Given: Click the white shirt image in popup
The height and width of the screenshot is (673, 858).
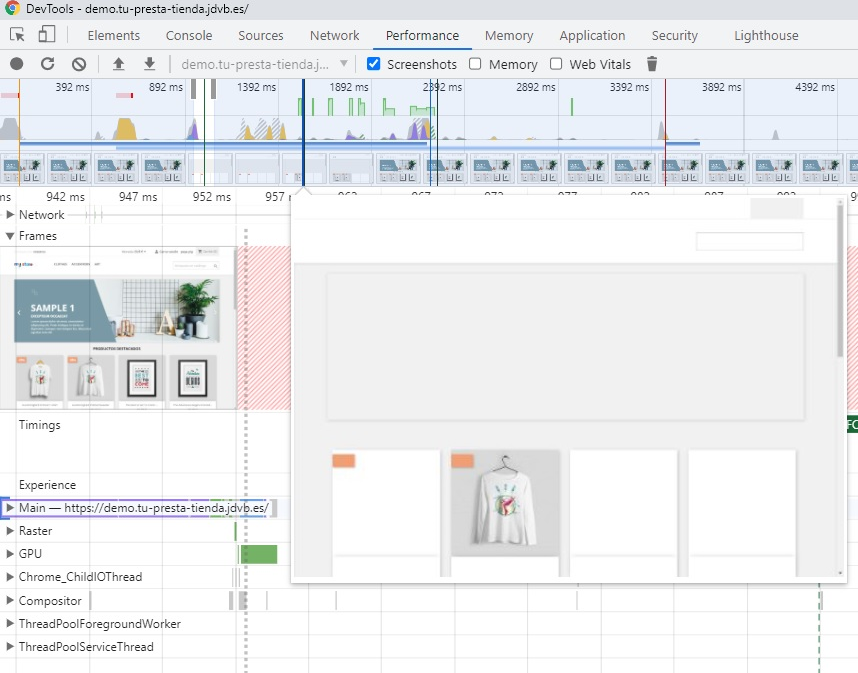Looking at the screenshot, I should 505,502.
